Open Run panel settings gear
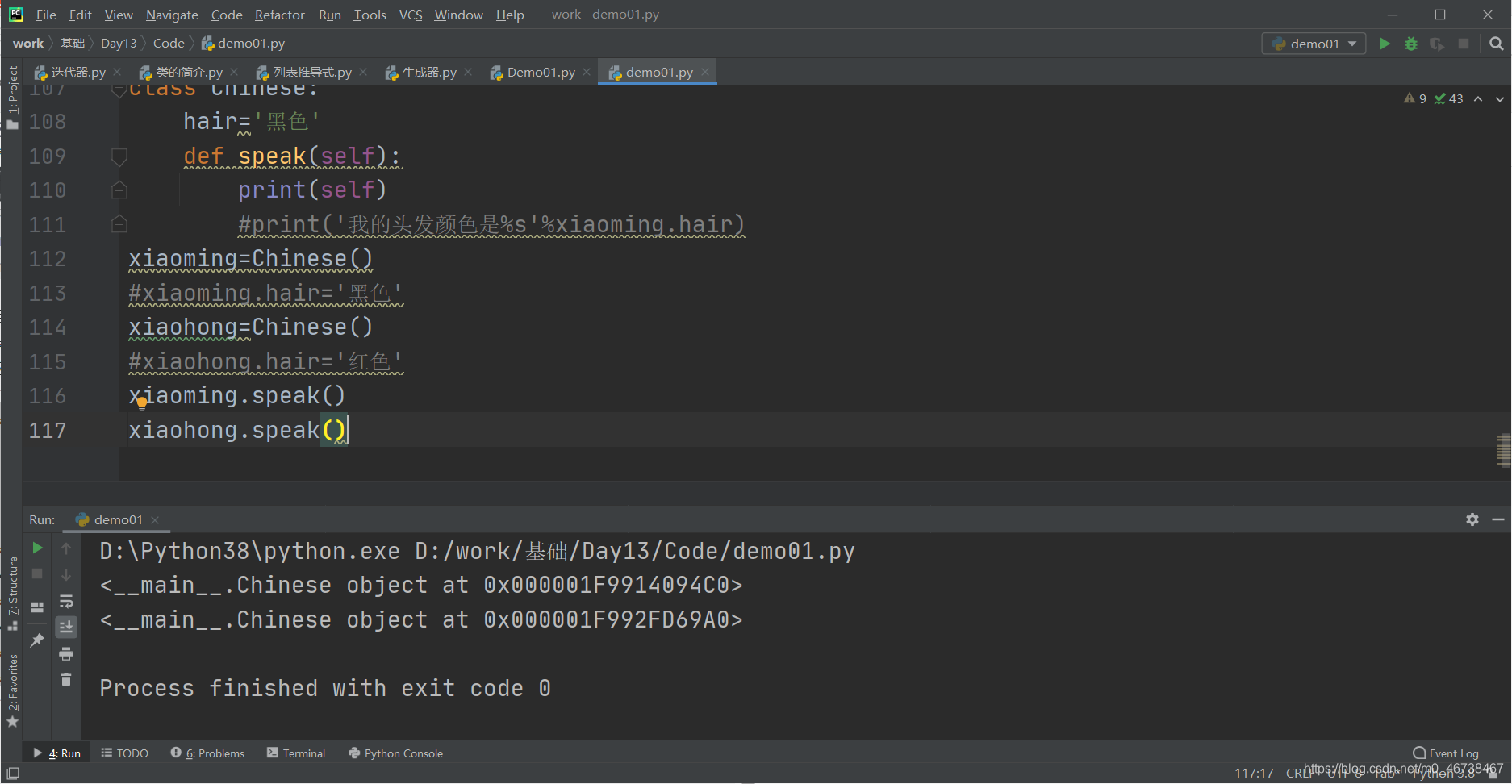The height and width of the screenshot is (784, 1512). [x=1472, y=519]
